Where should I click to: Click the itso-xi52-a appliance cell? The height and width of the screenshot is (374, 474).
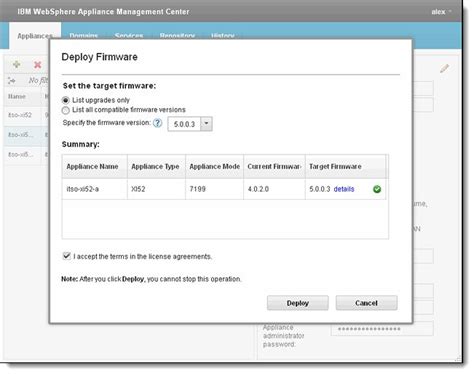(x=95, y=189)
